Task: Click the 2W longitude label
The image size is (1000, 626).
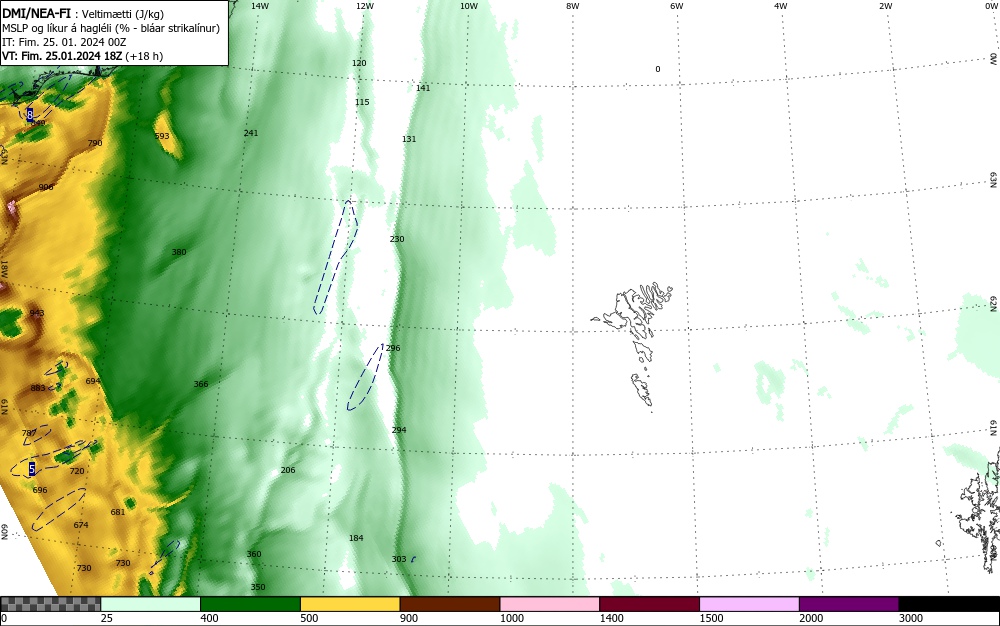Action: [x=886, y=6]
